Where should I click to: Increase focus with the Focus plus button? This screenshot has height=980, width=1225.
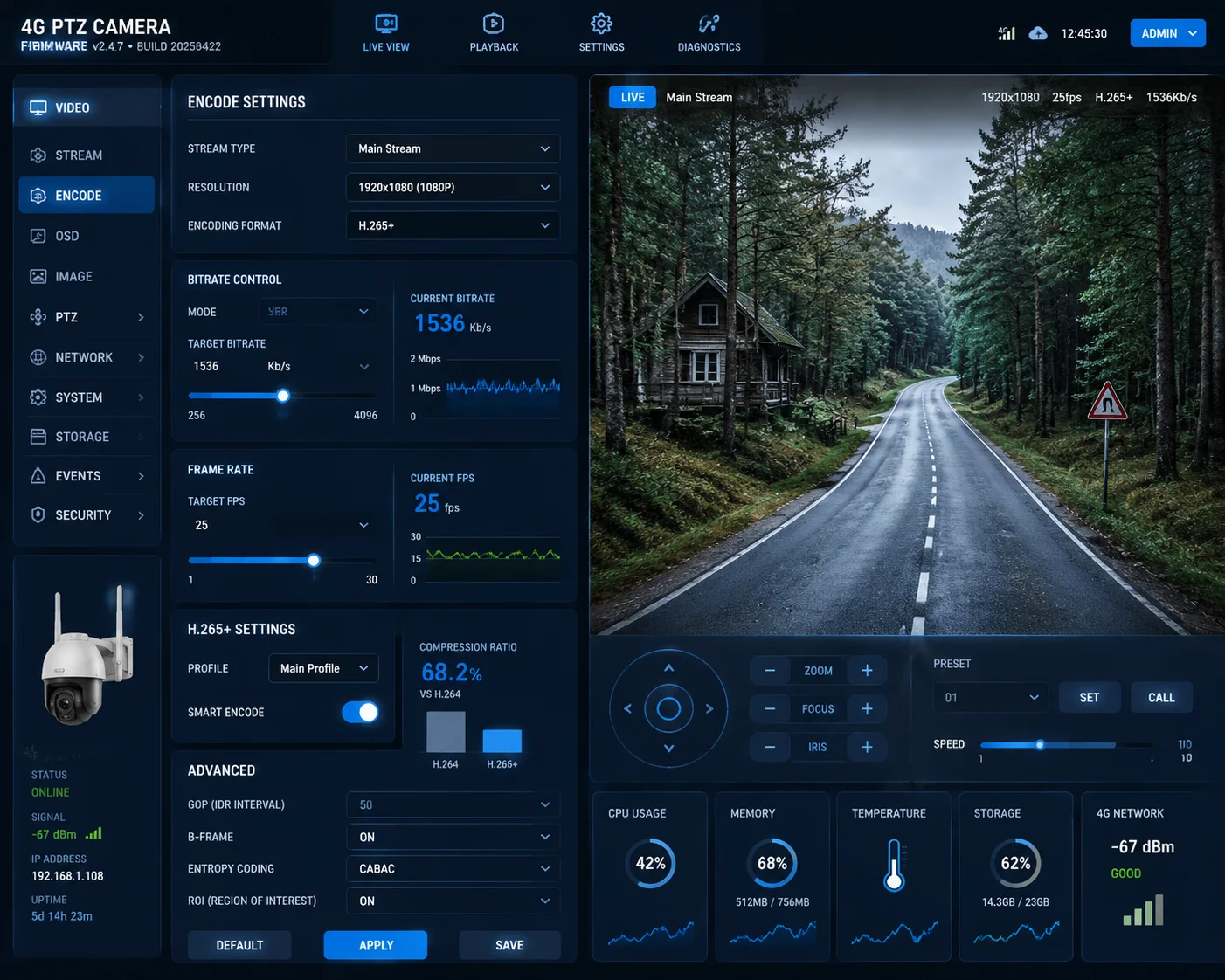coord(867,708)
